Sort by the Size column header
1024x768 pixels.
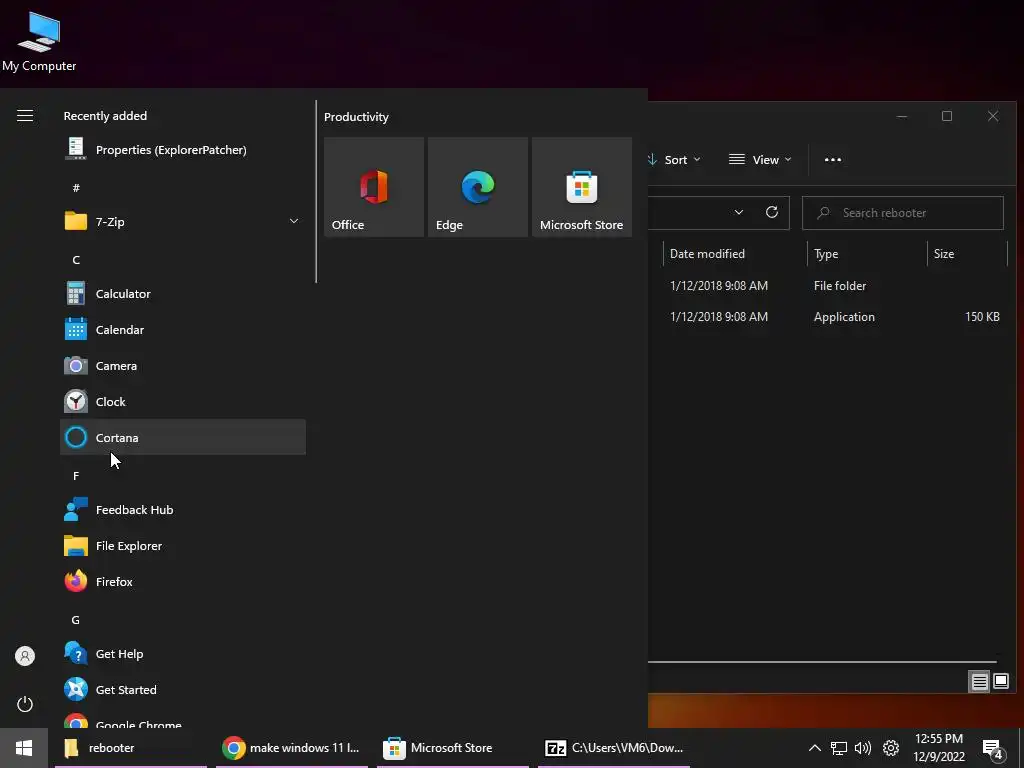pos(967,253)
